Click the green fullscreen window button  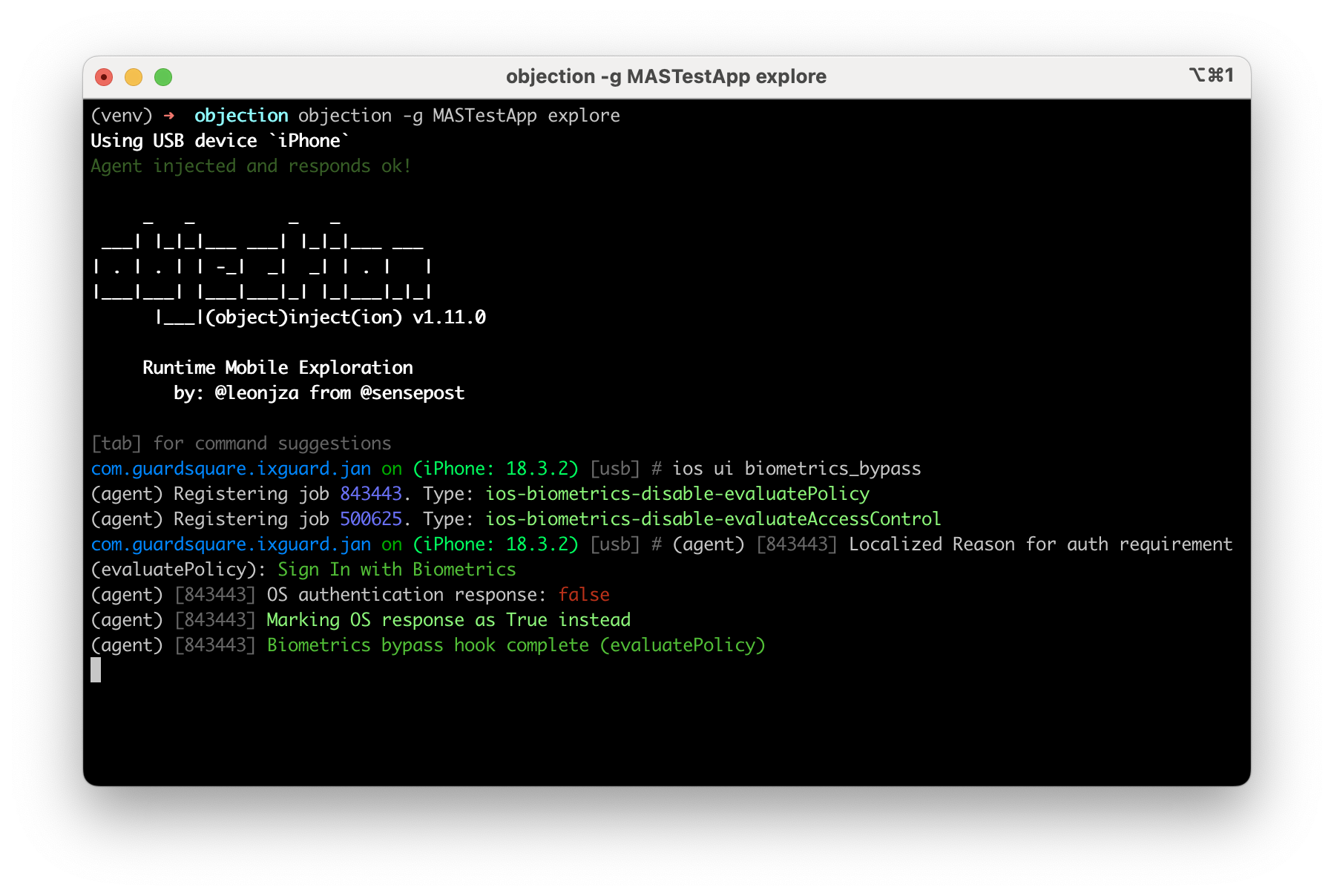coord(163,77)
